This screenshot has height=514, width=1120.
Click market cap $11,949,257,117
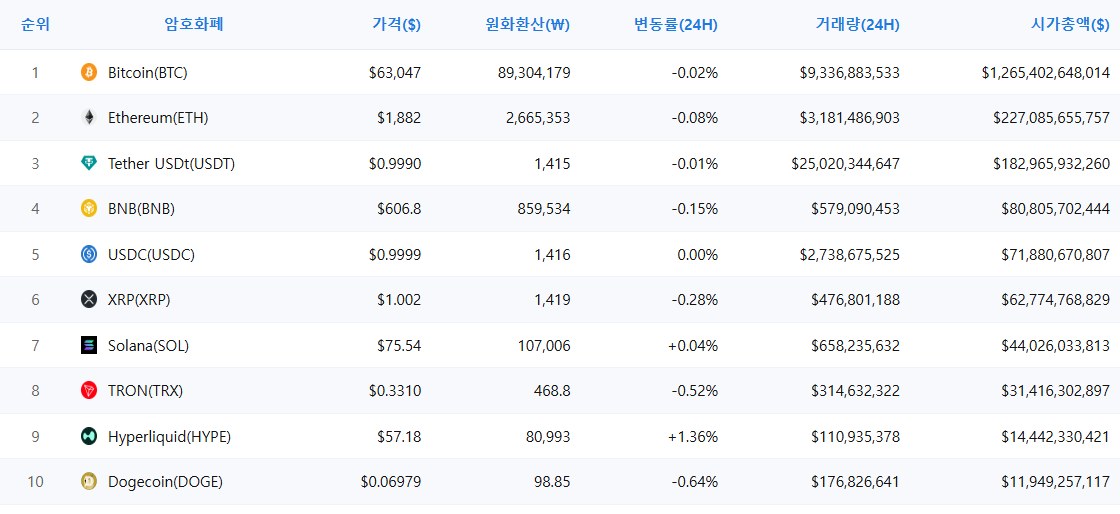point(1056,483)
